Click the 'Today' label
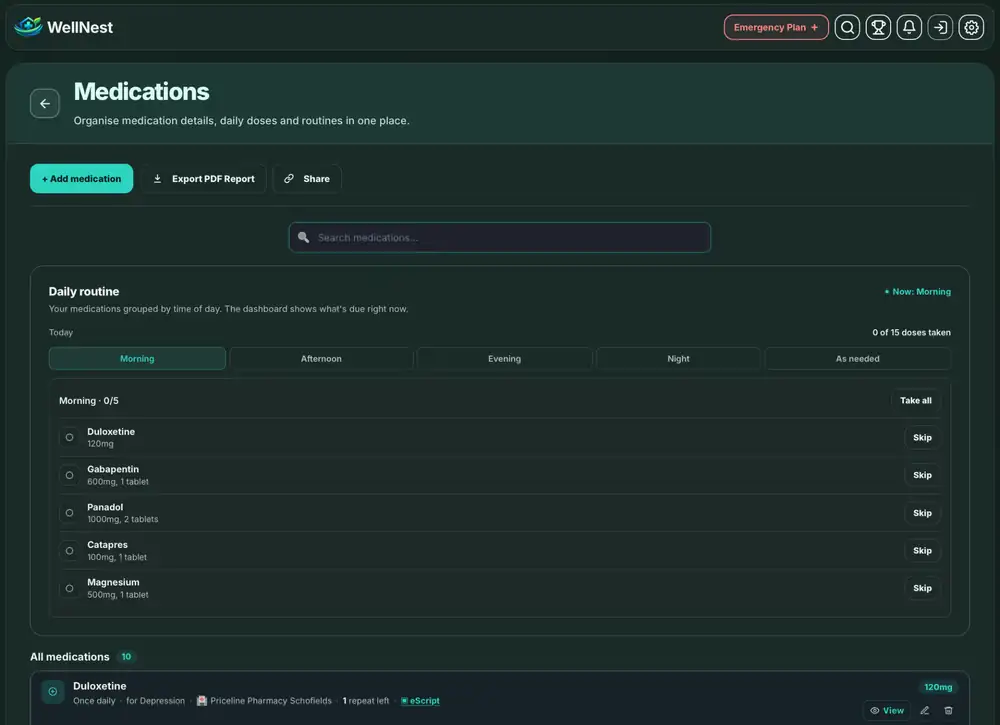1000x725 pixels. [x=61, y=332]
